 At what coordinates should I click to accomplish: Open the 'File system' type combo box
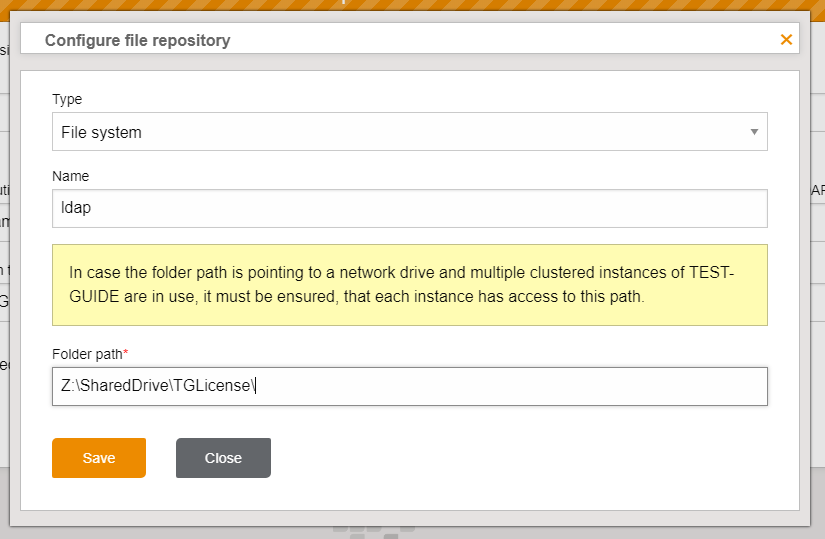[x=409, y=132]
